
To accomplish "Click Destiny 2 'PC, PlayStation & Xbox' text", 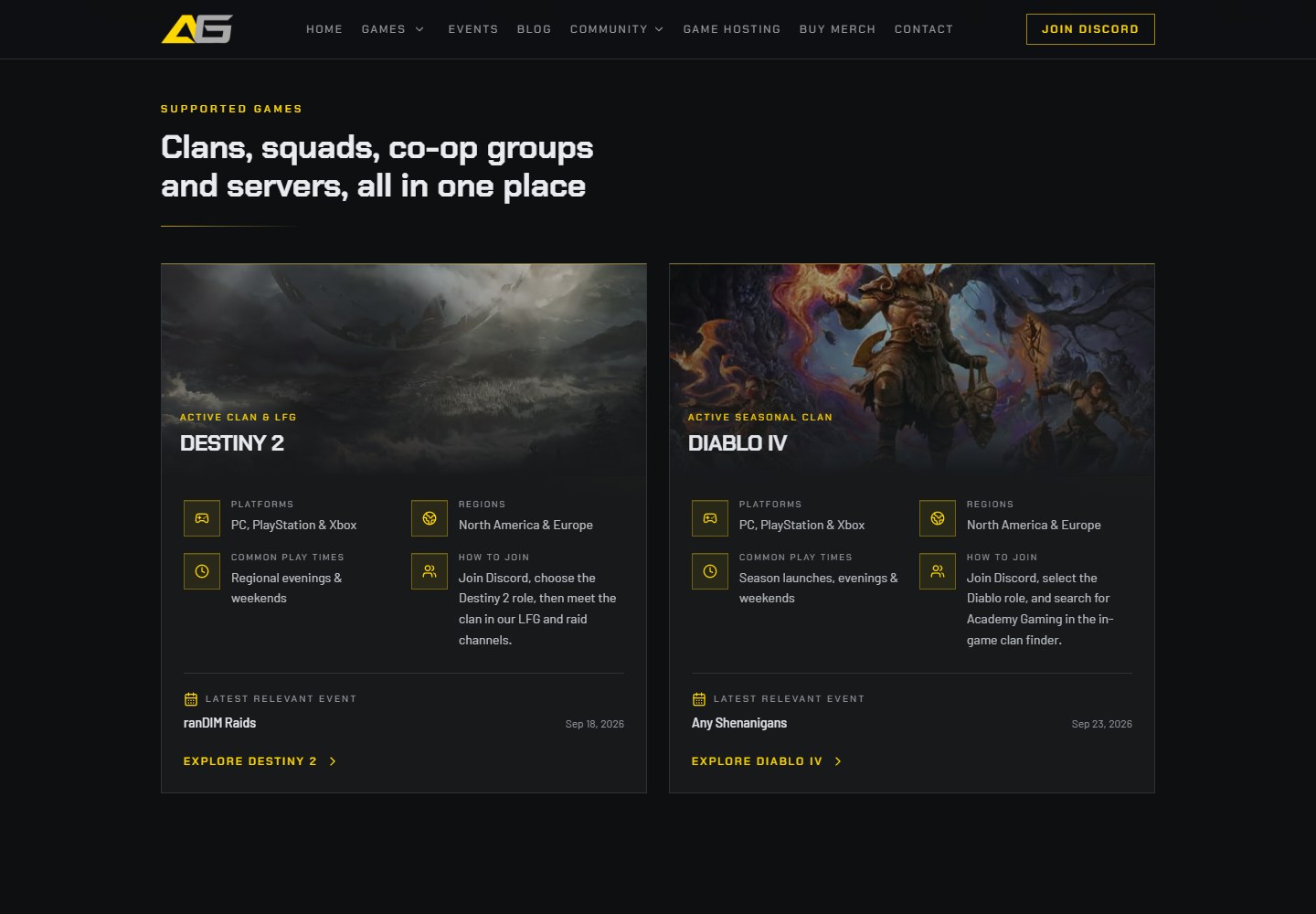I will pyautogui.click(x=294, y=526).
